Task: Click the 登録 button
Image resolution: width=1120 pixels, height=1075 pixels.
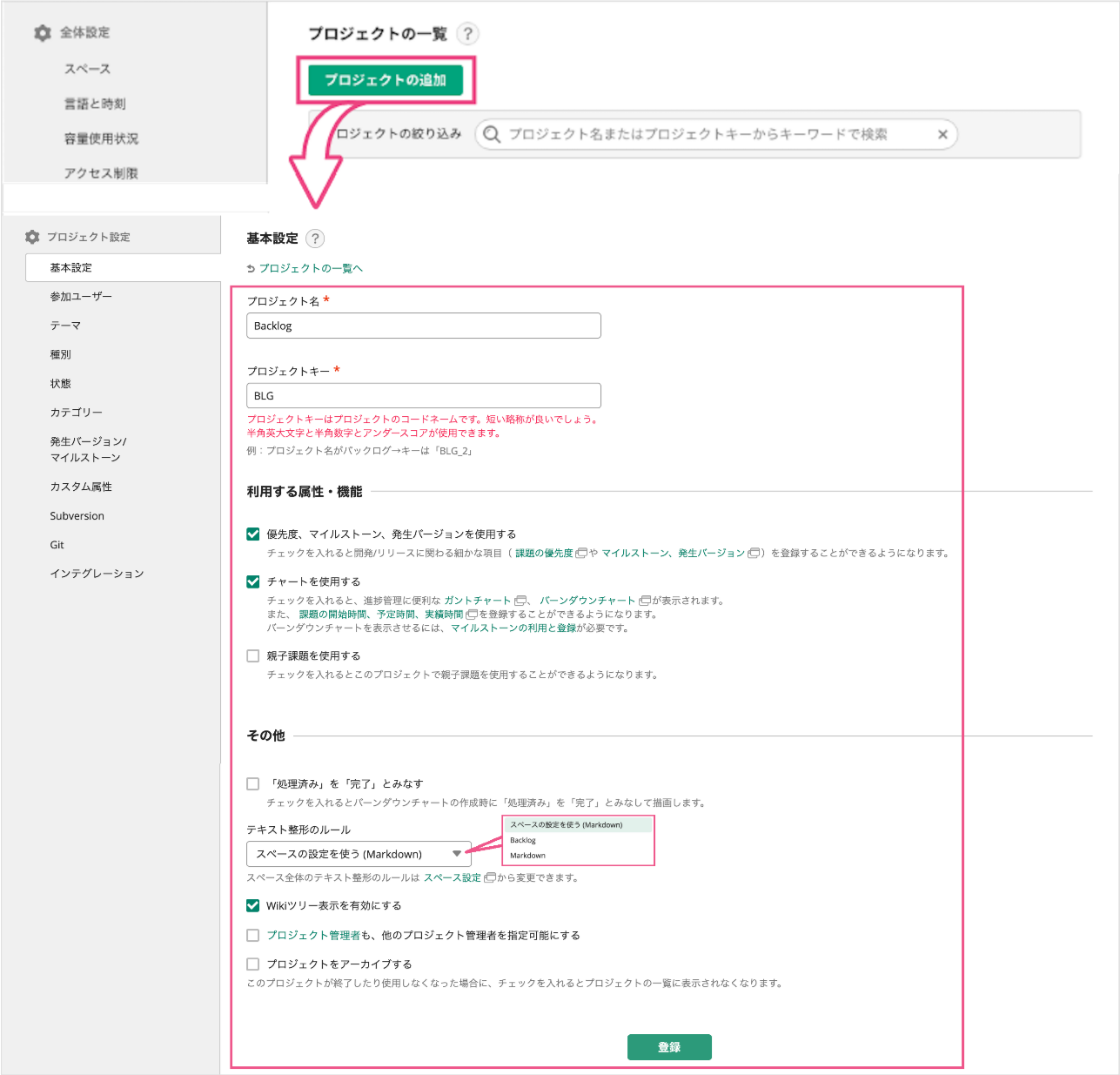Action: point(669,1047)
